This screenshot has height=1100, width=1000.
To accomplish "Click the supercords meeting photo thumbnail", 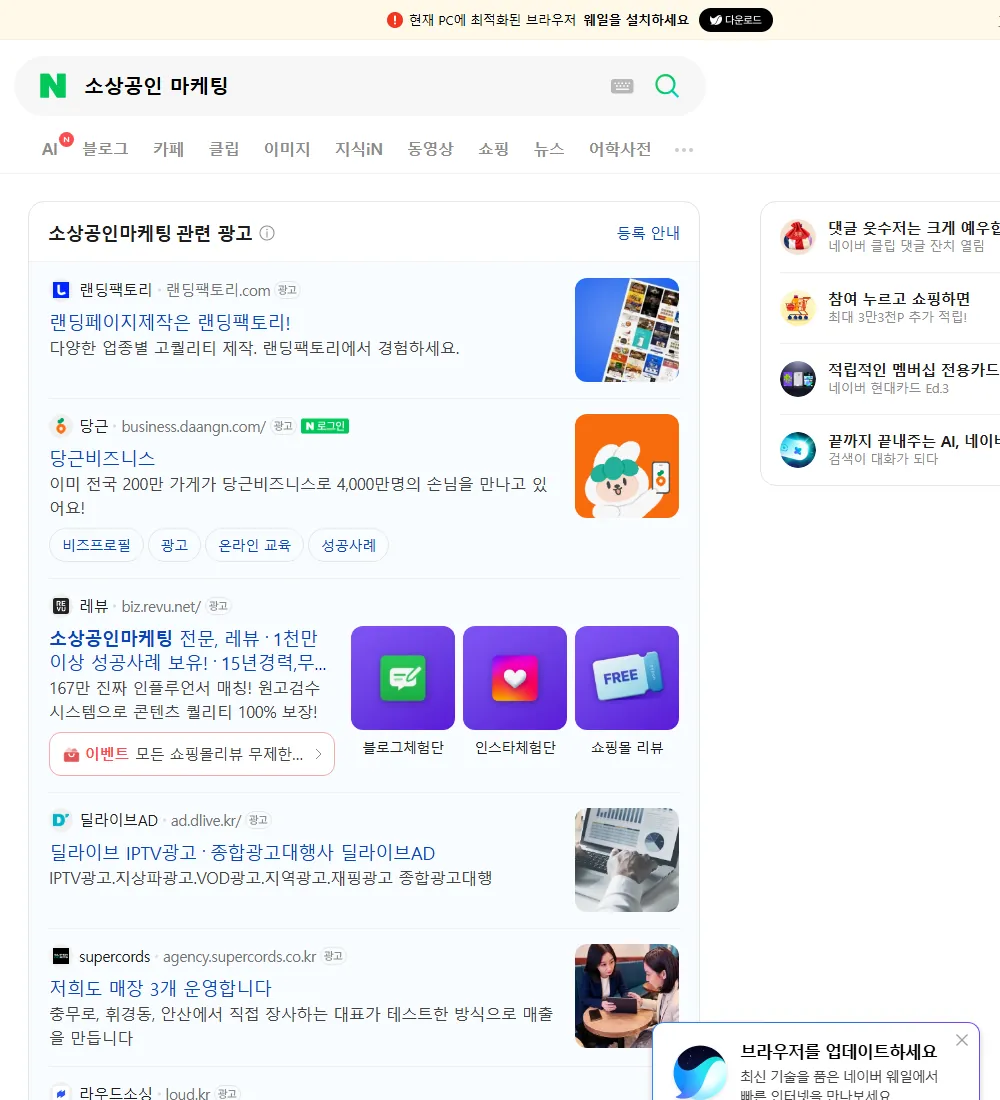I will 627,996.
